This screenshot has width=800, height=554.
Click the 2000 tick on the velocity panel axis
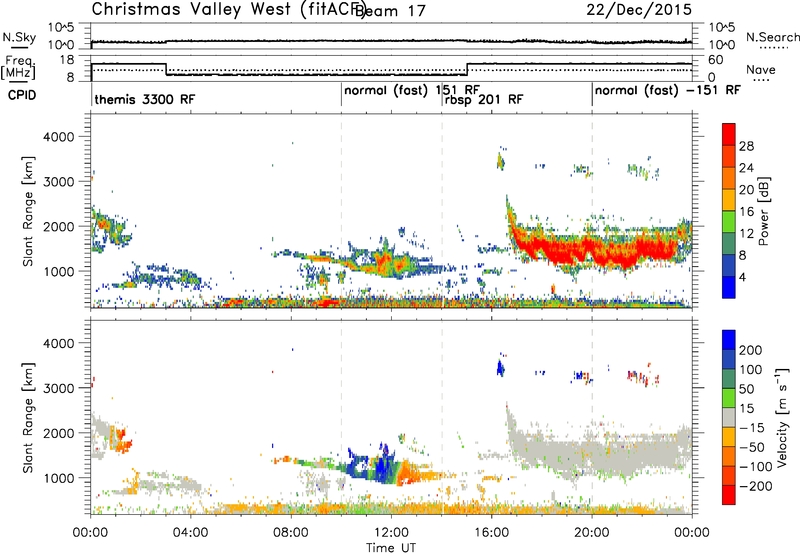[59, 433]
